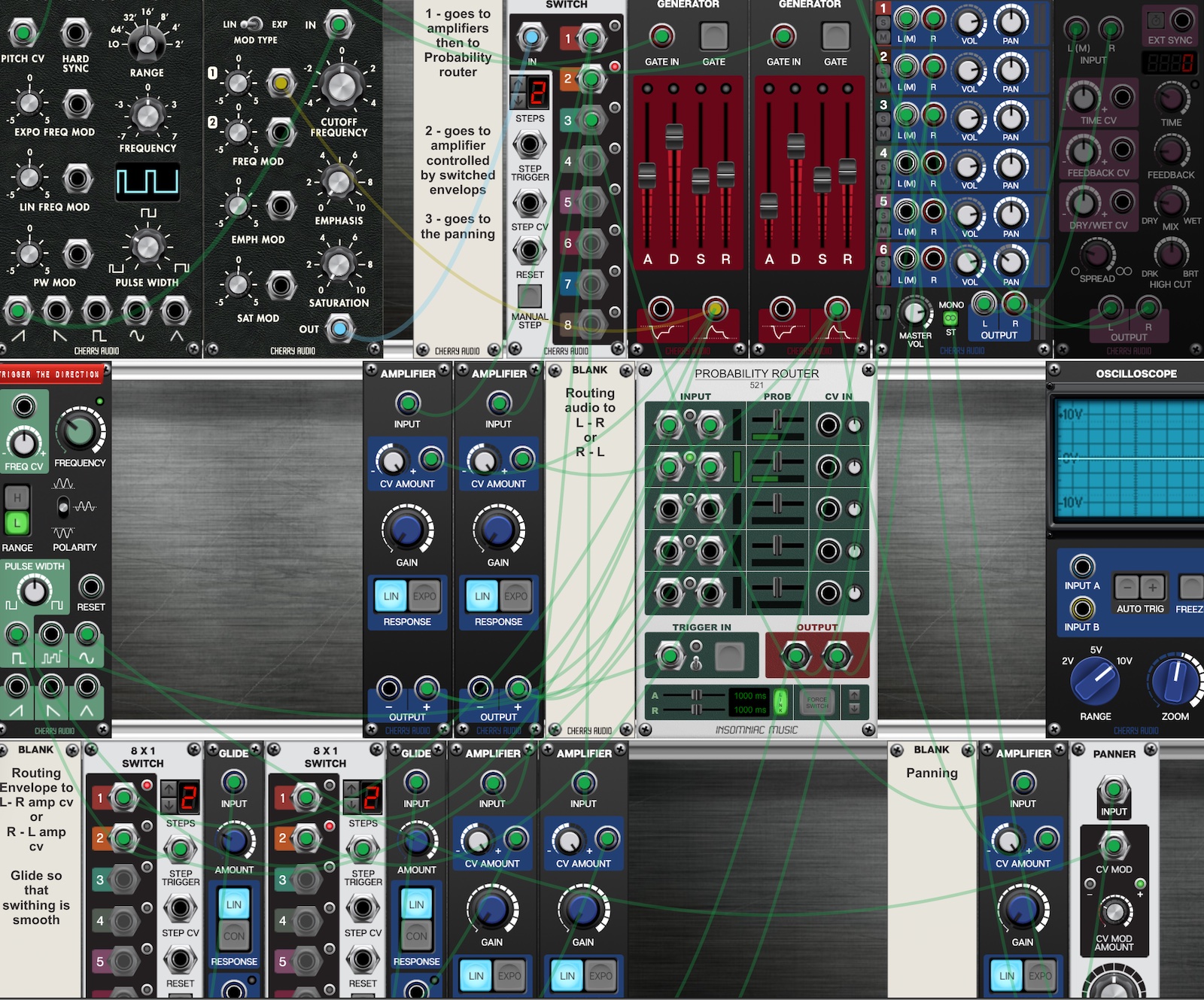Click the Panner CV MOD AMOUNT knob
1204x1000 pixels.
point(1114,912)
